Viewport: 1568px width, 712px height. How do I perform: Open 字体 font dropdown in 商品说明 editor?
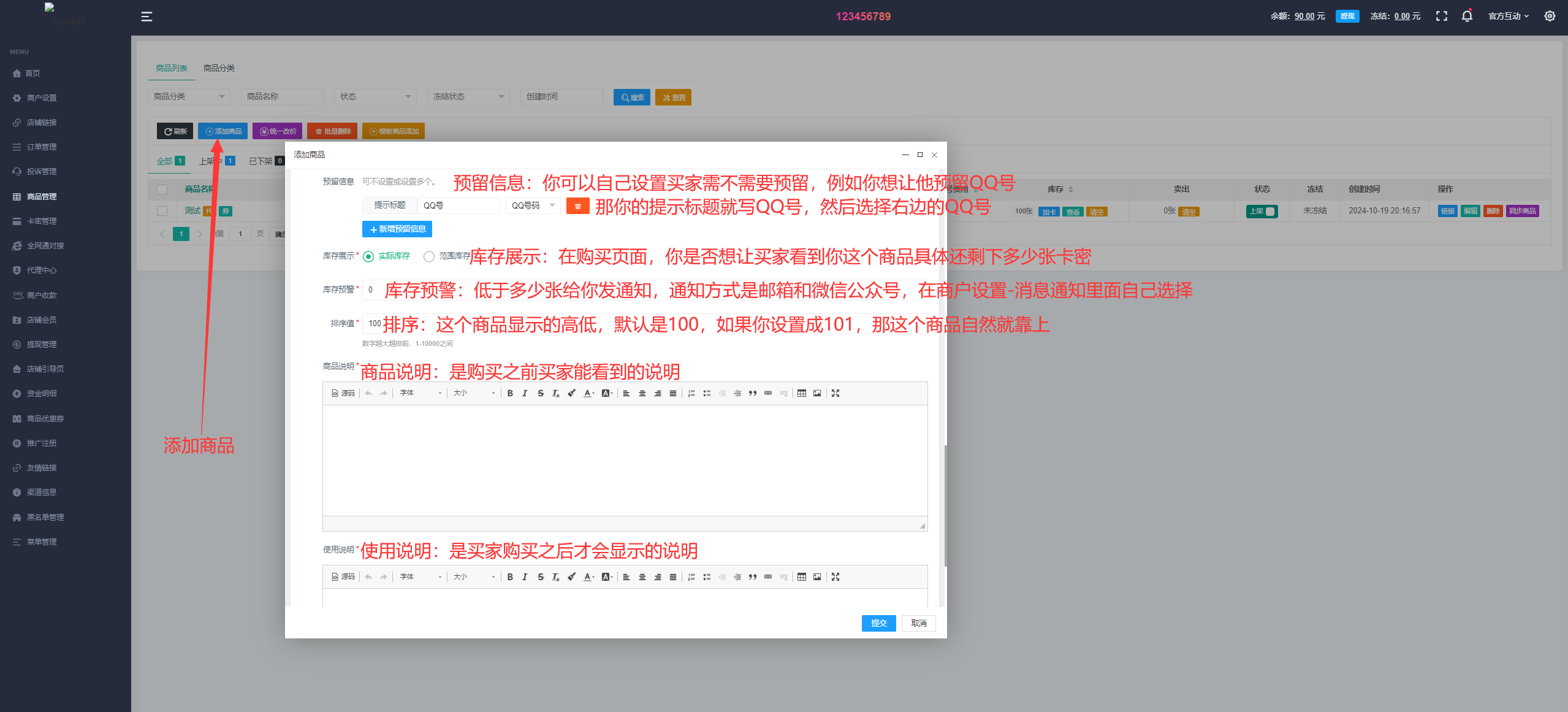(421, 393)
